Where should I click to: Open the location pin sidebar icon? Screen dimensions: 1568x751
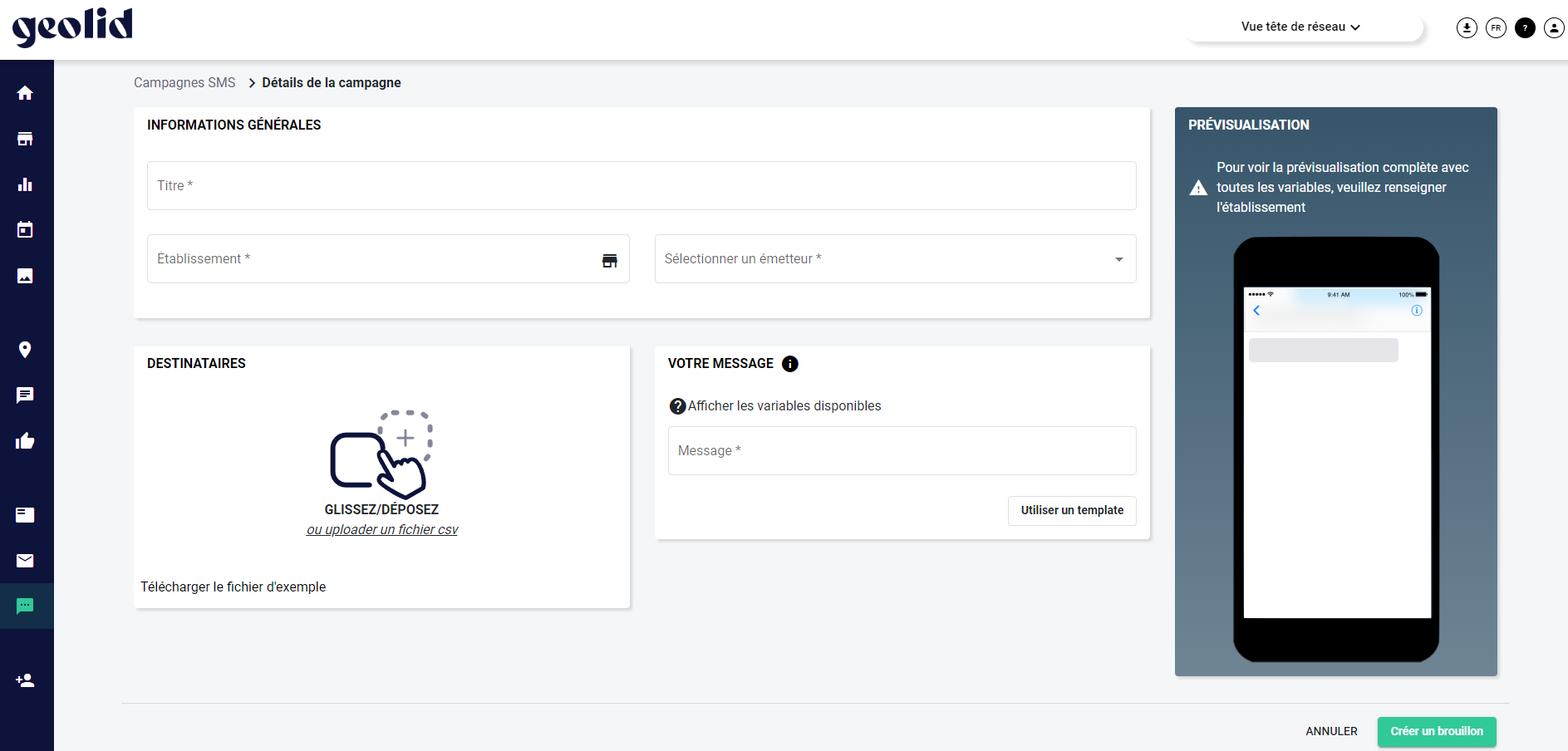pos(25,350)
